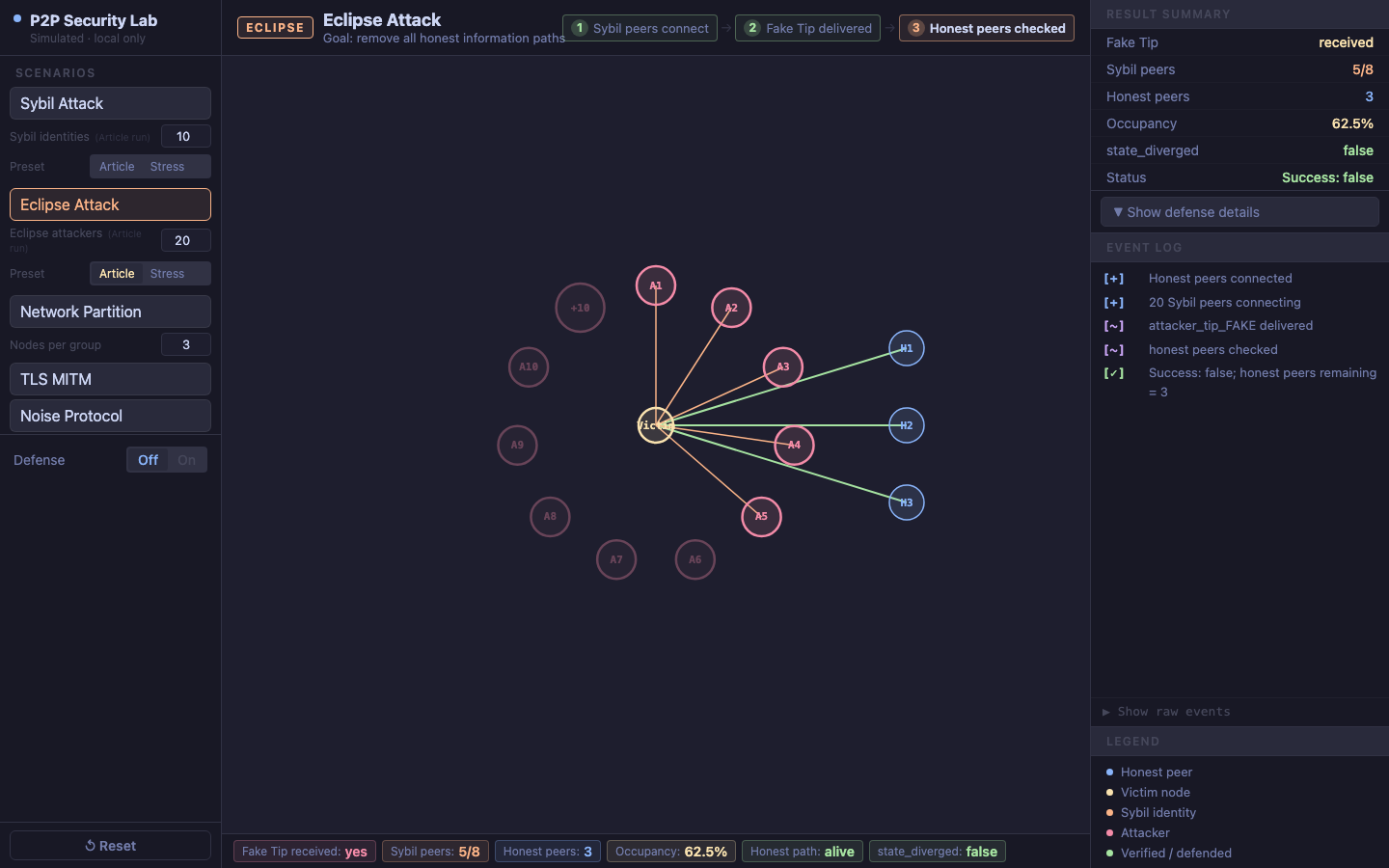This screenshot has width=1389, height=868.
Task: Select dimmed node A8
Action: pos(550,516)
